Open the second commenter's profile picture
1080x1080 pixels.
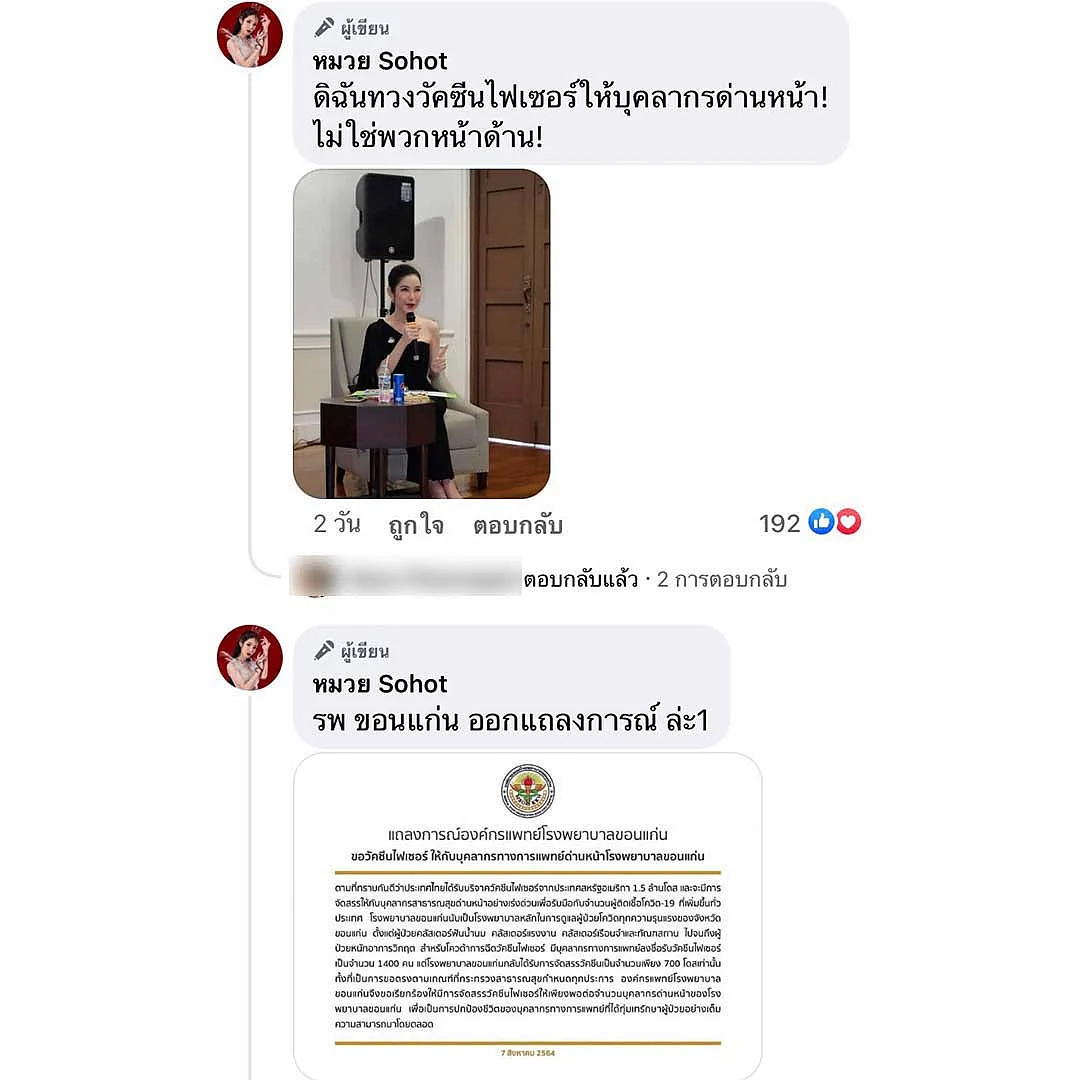coord(249,657)
